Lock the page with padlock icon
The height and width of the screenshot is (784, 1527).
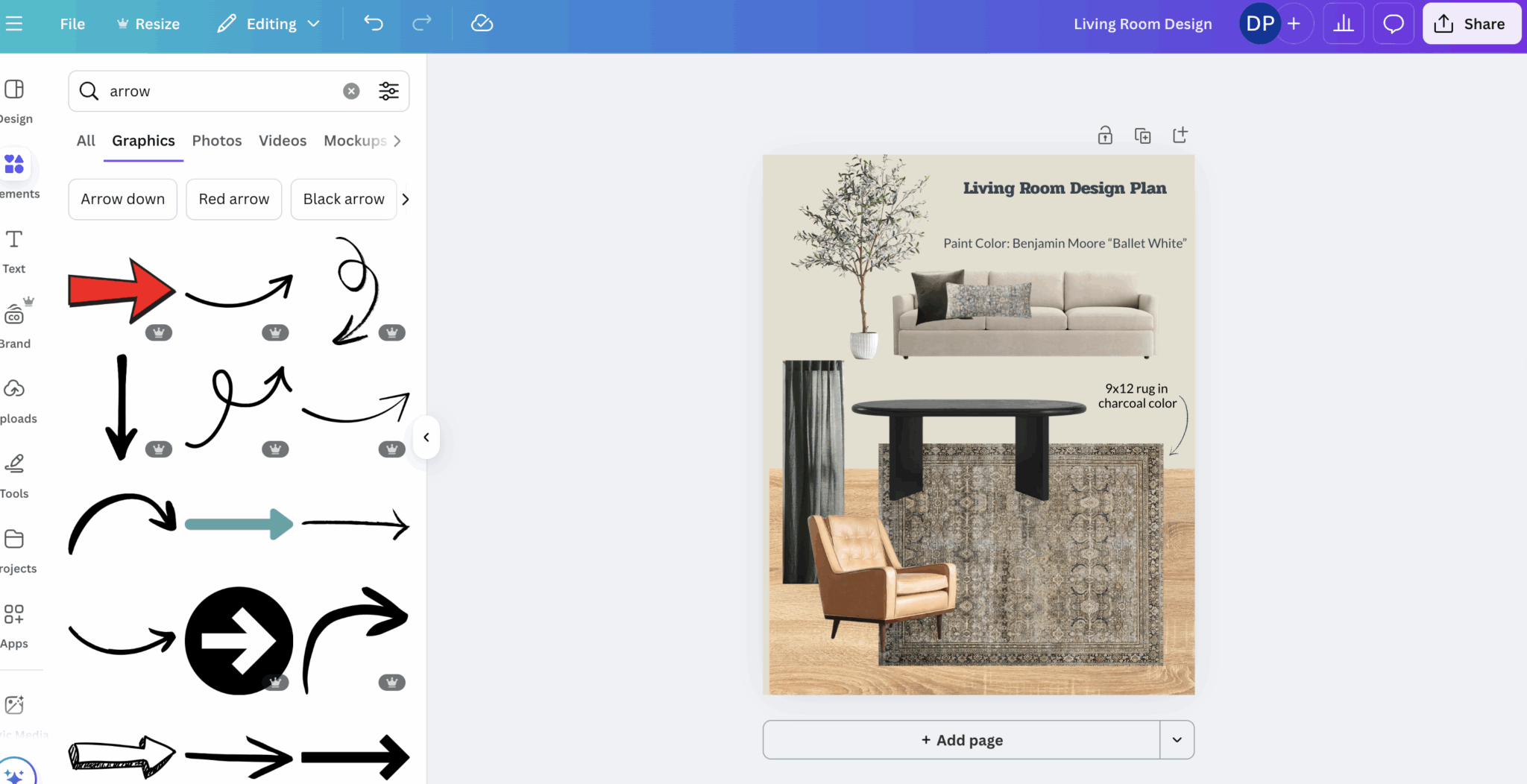click(x=1105, y=135)
